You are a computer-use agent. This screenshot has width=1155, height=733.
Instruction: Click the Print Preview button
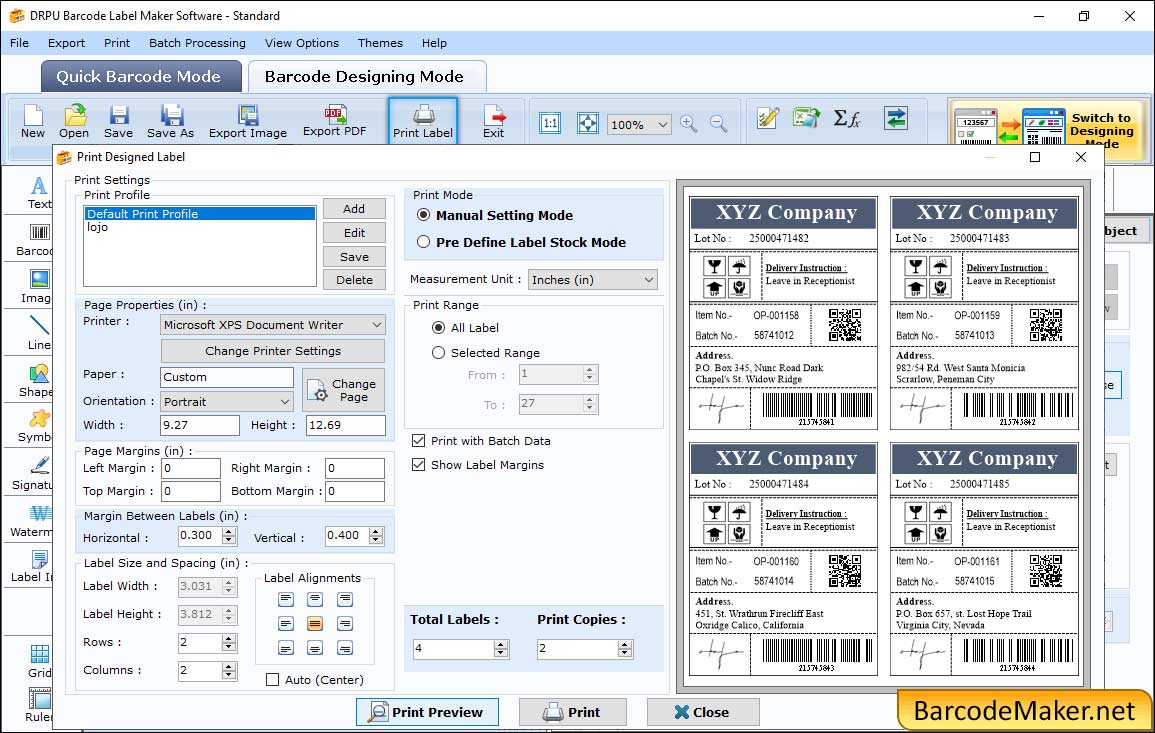(427, 712)
